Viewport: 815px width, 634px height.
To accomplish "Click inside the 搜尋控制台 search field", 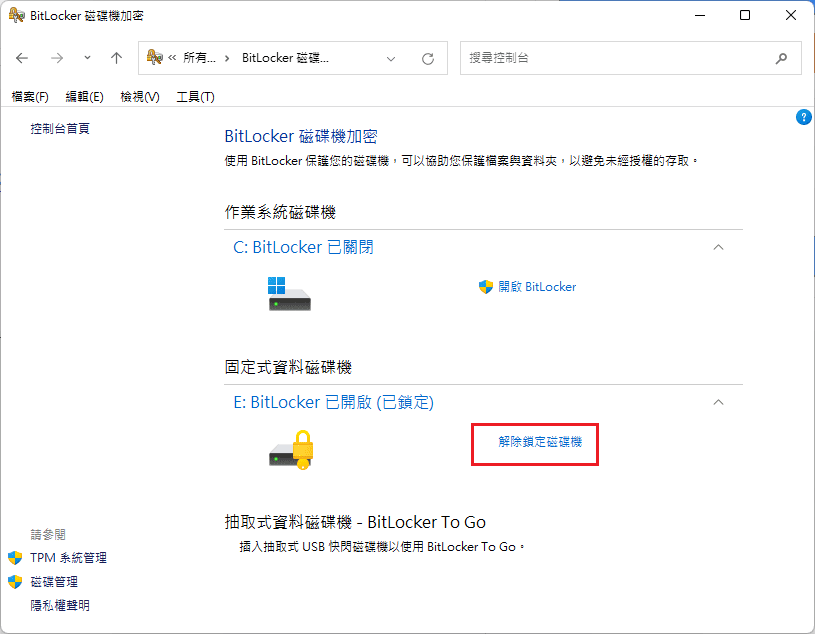I will [x=600, y=58].
